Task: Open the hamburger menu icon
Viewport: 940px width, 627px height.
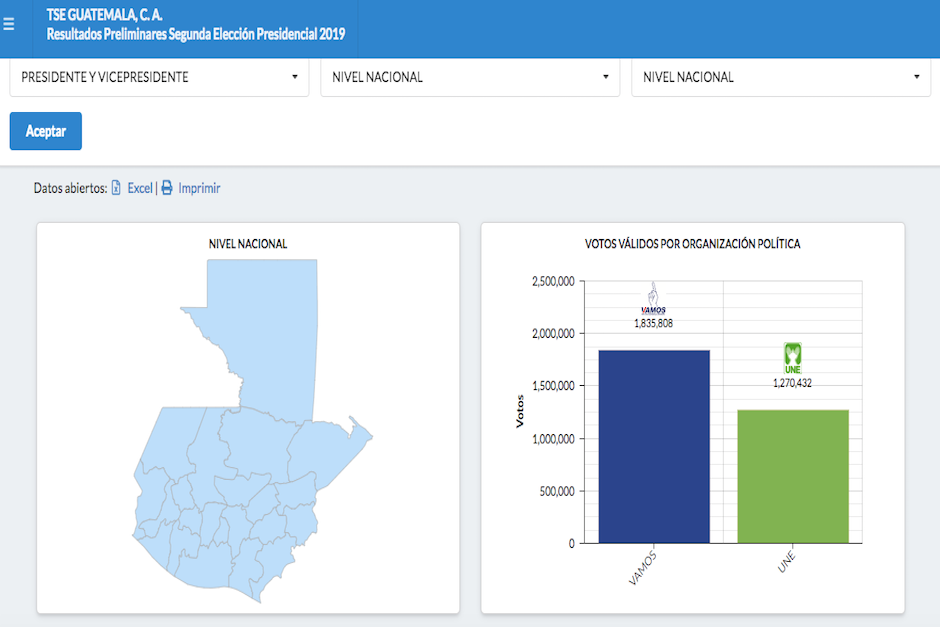Action: tap(9, 25)
